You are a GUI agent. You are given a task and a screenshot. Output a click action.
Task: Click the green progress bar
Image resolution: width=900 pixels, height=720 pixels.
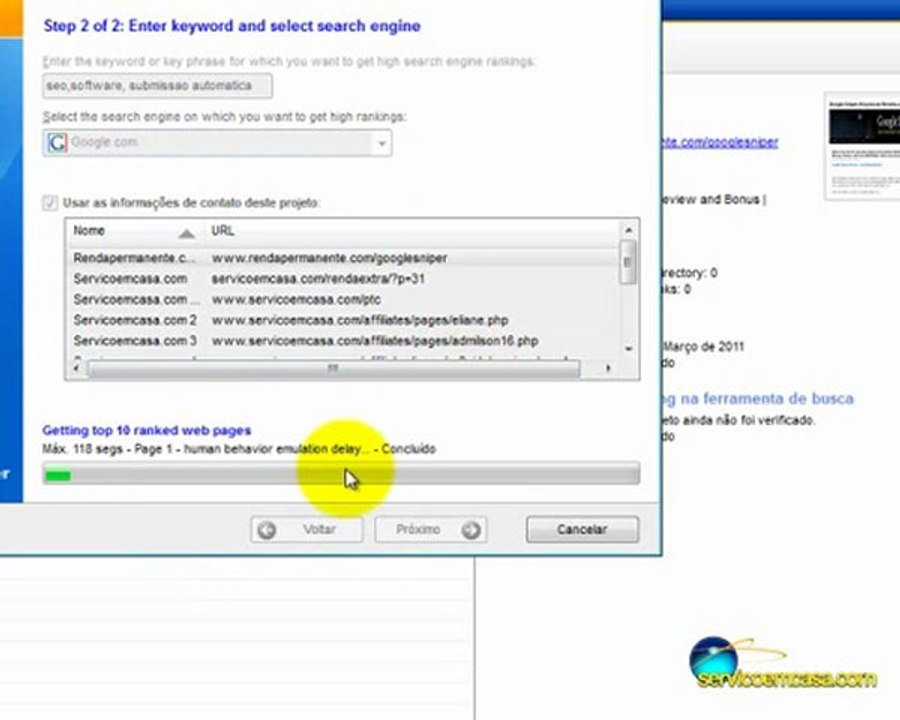pos(341,475)
